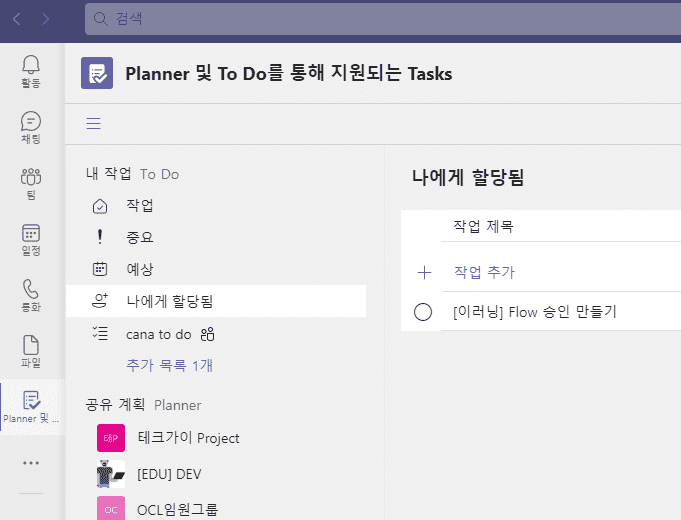
Task: Open 팀 teams in sidebar
Action: tap(31, 183)
